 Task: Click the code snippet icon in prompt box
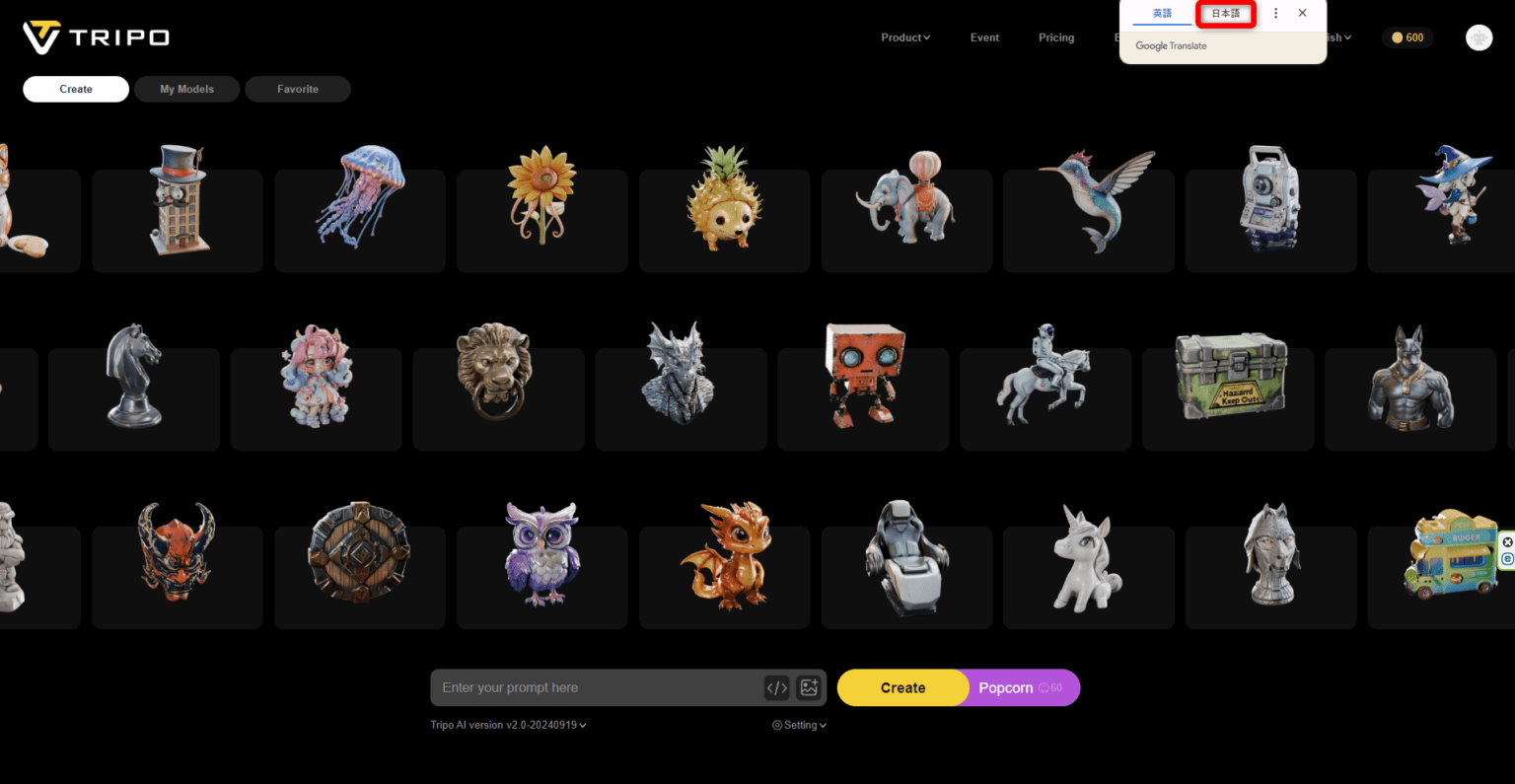(x=777, y=687)
